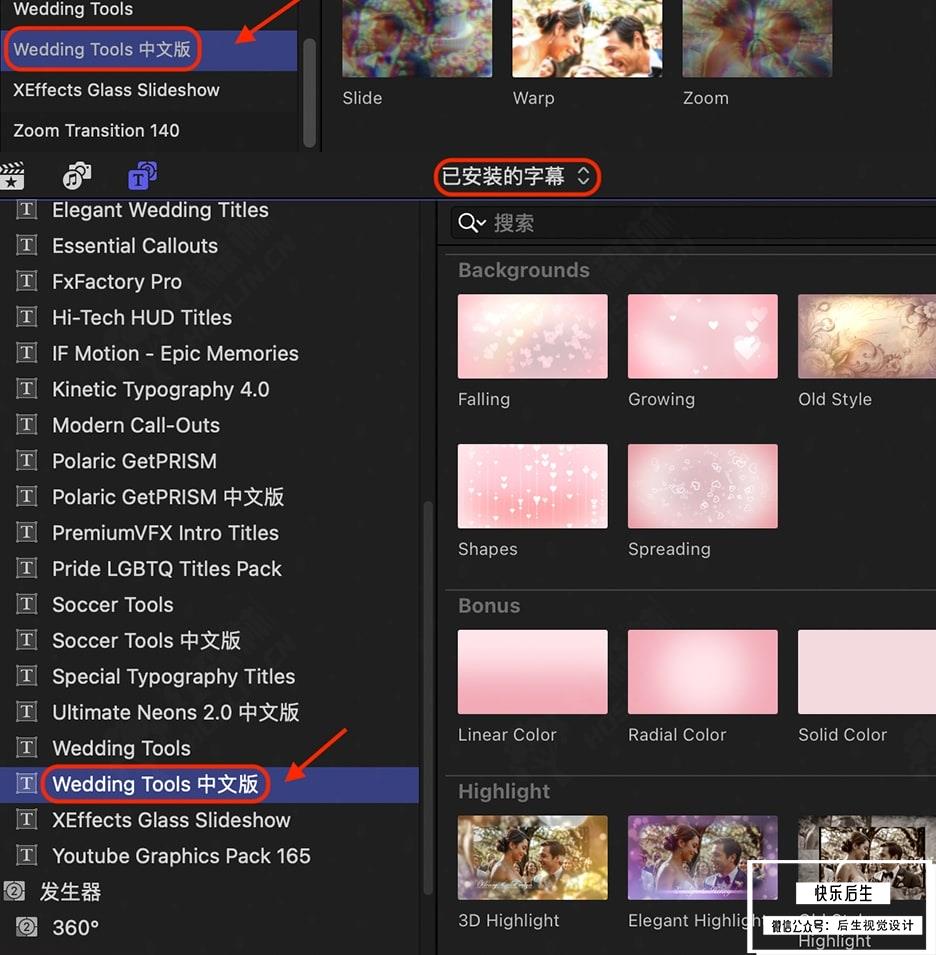The width and height of the screenshot is (936, 955).
Task: Click the title icon beside PremiumVFX Intro Titles
Action: tap(26, 533)
